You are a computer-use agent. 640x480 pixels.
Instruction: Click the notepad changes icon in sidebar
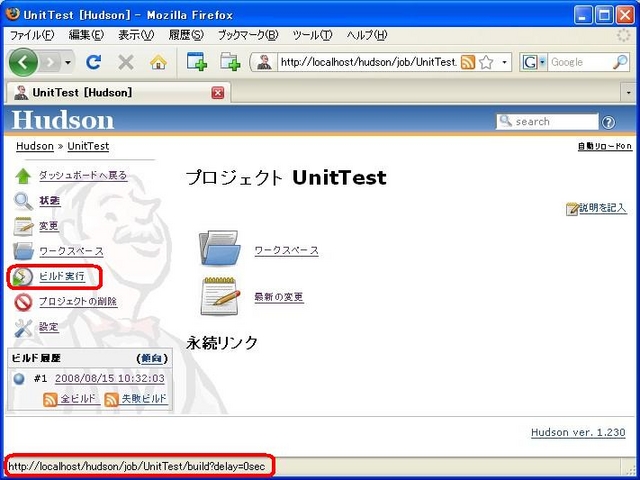(23, 227)
